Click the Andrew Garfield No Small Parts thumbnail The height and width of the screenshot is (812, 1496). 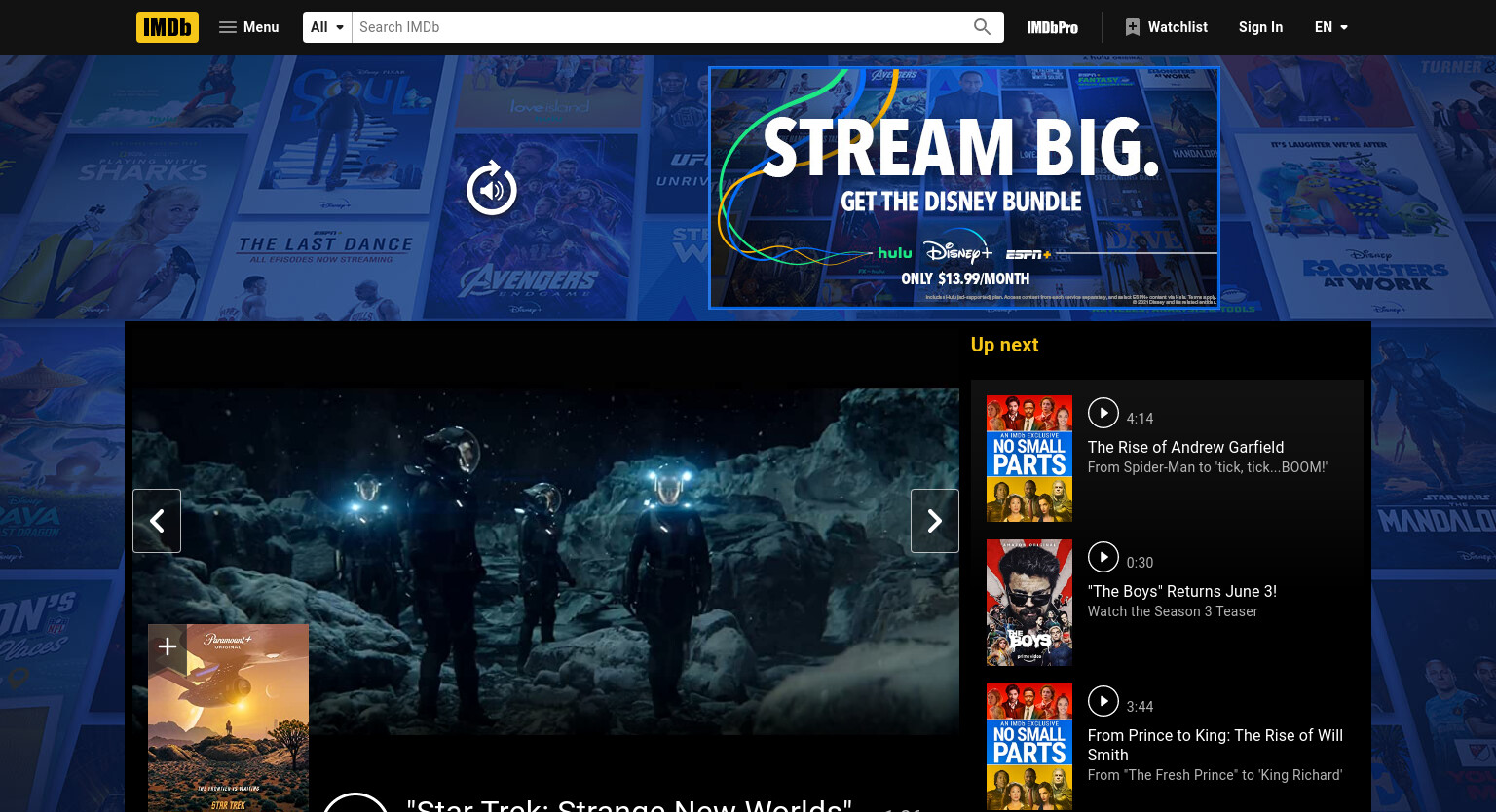coord(1029,459)
